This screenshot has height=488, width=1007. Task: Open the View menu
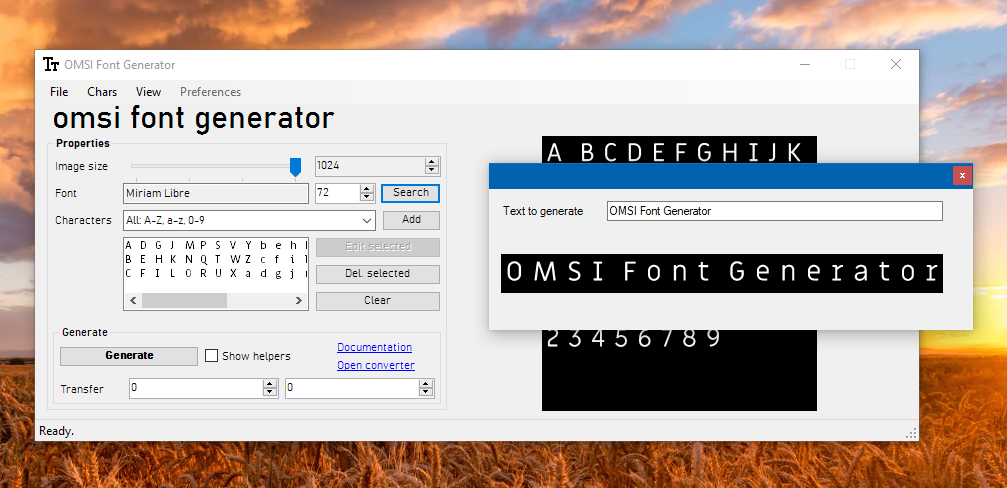point(148,92)
